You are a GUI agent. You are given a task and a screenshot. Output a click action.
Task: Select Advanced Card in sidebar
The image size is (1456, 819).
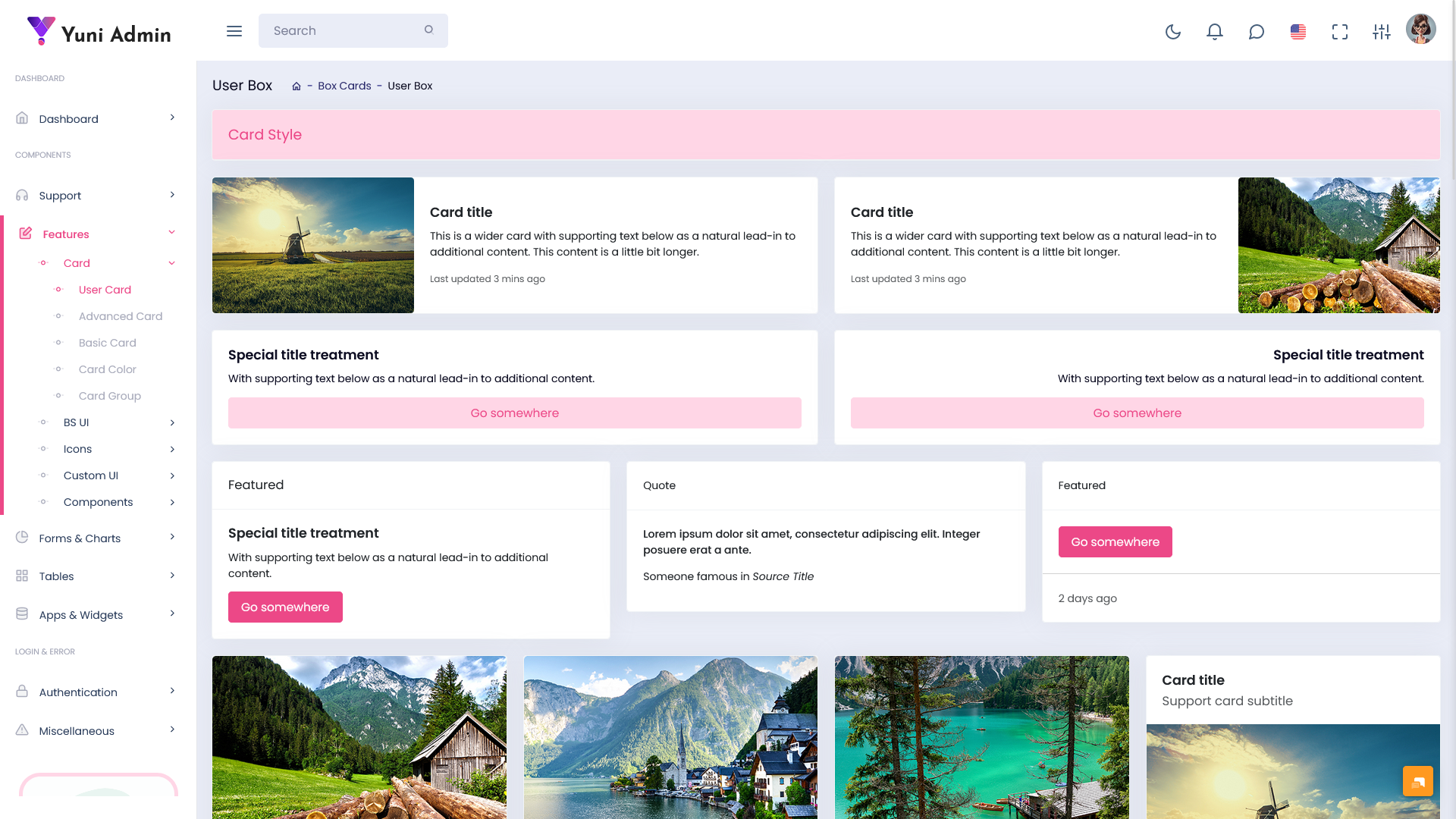point(121,316)
